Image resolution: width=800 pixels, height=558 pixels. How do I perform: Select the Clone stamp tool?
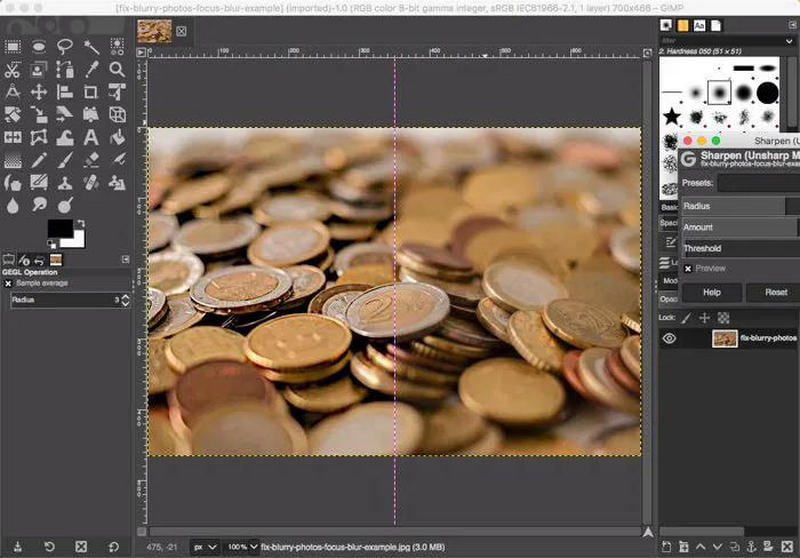pos(65,183)
